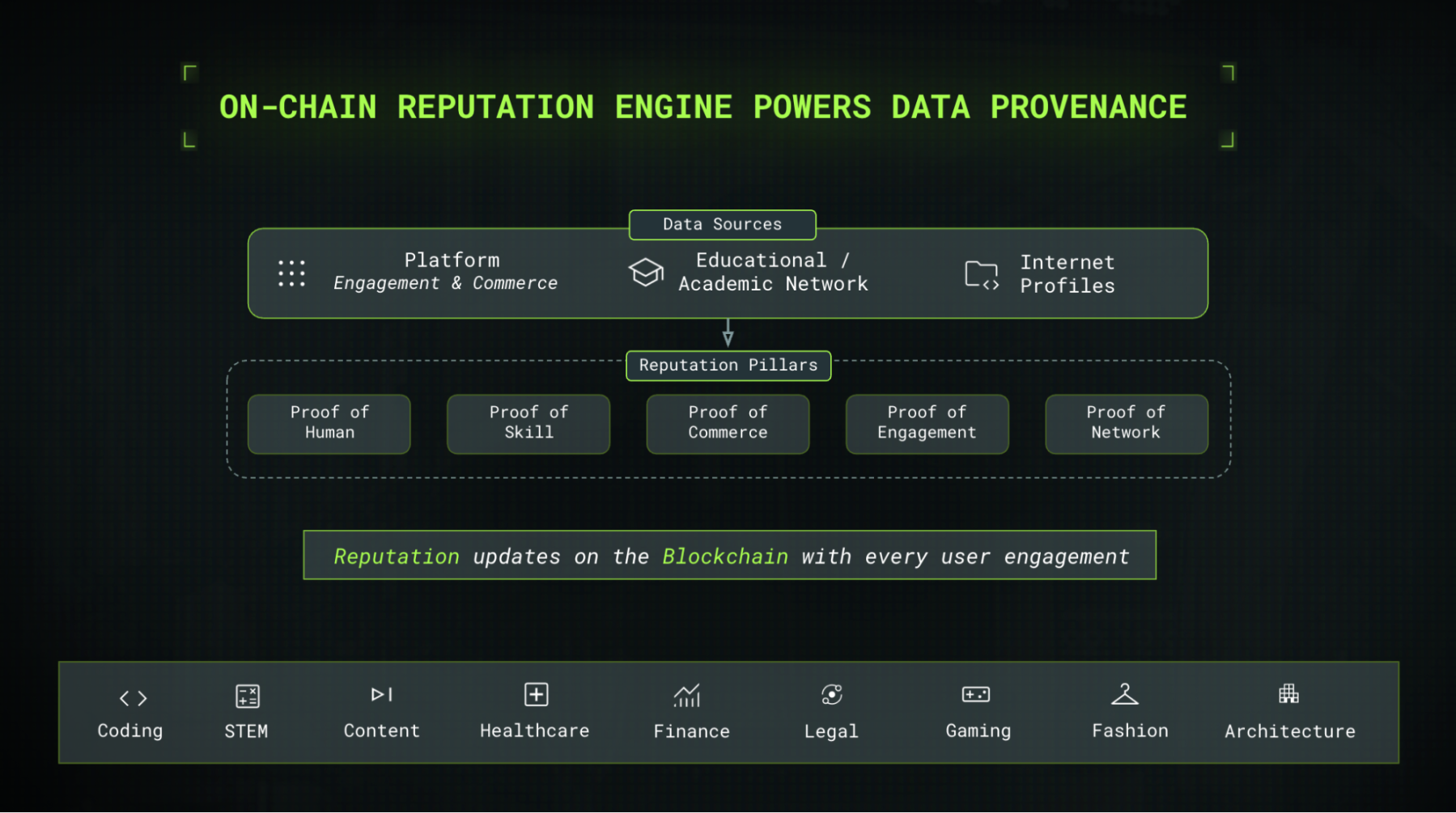Pick the Fashion hanger icon
This screenshot has height=813, width=1456.
pos(1124,693)
